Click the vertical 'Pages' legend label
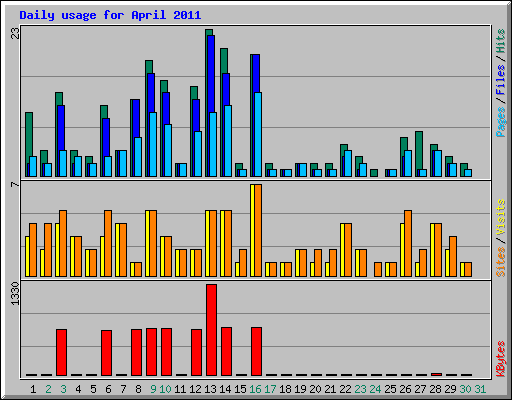Screen dimensions: 512x400 click(500, 122)
